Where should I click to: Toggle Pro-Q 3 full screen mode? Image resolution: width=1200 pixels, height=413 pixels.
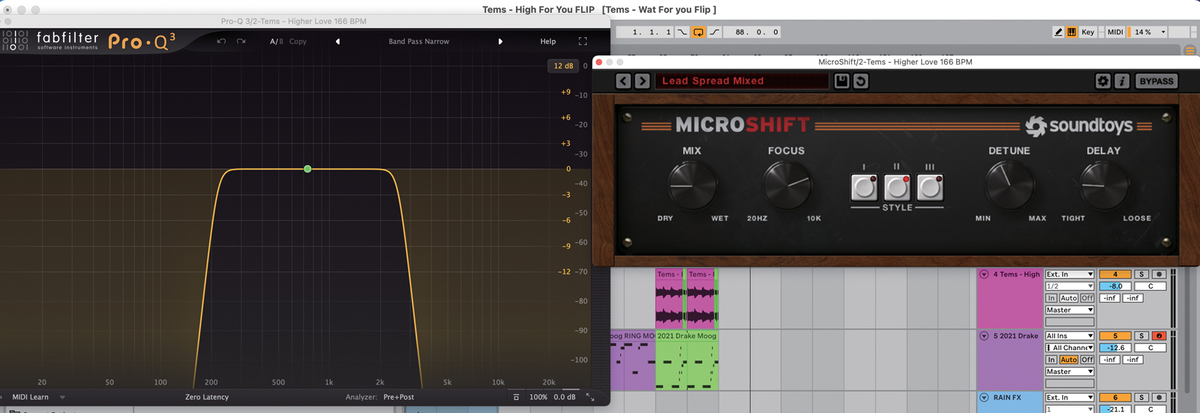[x=583, y=41]
